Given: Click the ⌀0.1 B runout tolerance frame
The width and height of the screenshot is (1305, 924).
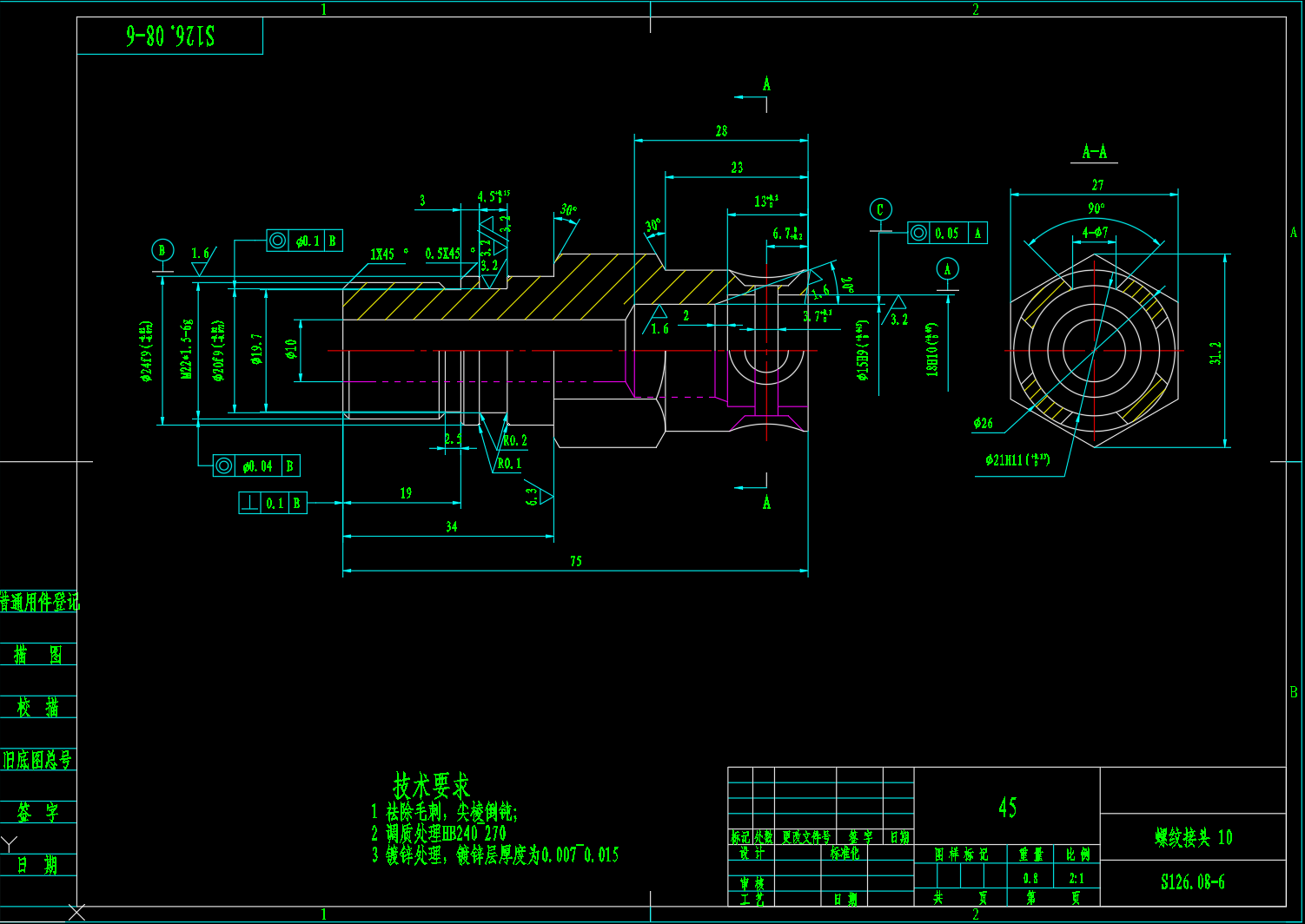Looking at the screenshot, I should [x=304, y=240].
